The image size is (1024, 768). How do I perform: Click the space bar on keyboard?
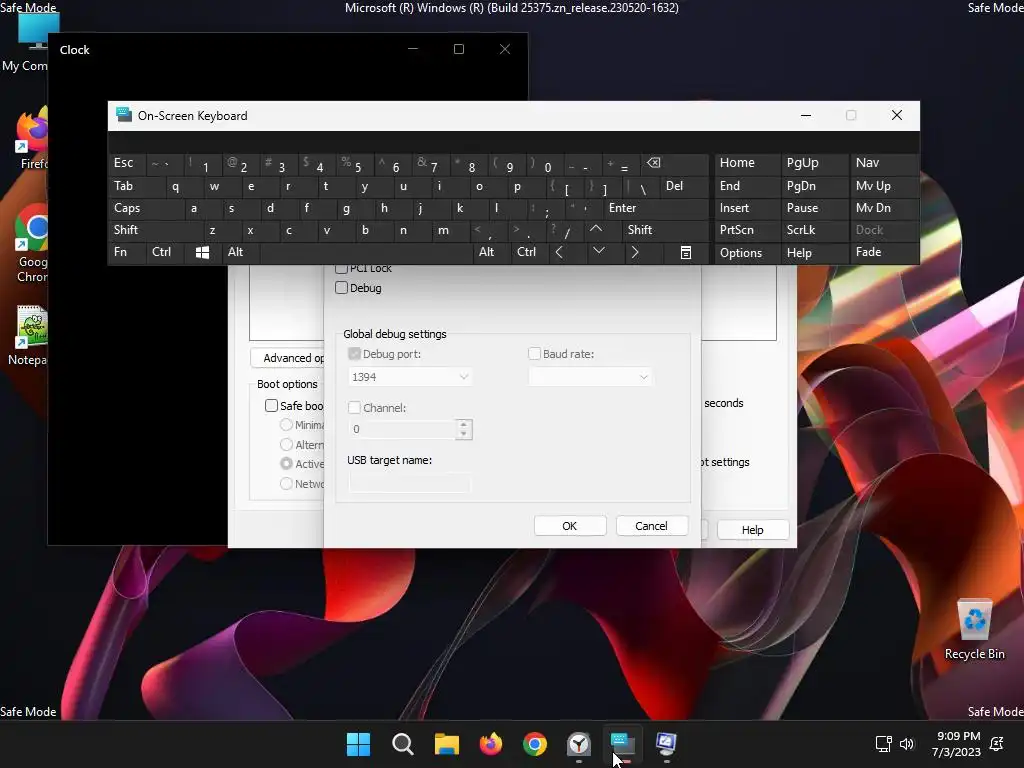point(366,252)
